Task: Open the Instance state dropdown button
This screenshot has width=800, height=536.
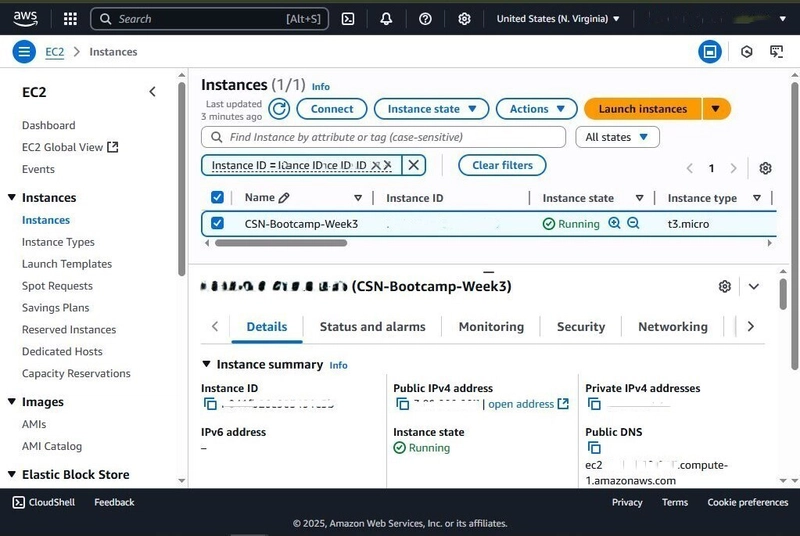Action: pyautogui.click(x=431, y=109)
